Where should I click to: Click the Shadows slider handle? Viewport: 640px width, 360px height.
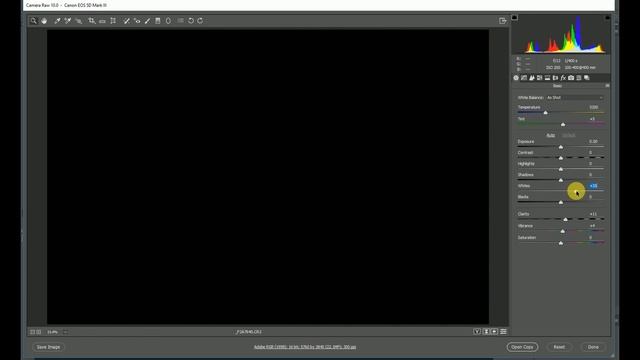pos(561,180)
